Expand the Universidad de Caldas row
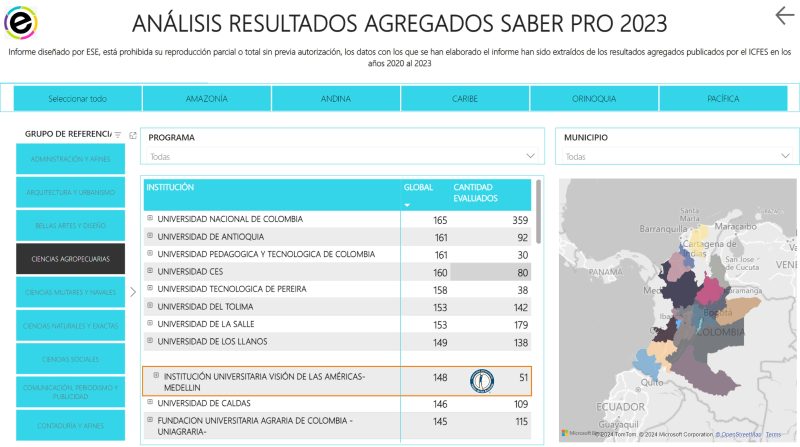 pyautogui.click(x=150, y=403)
